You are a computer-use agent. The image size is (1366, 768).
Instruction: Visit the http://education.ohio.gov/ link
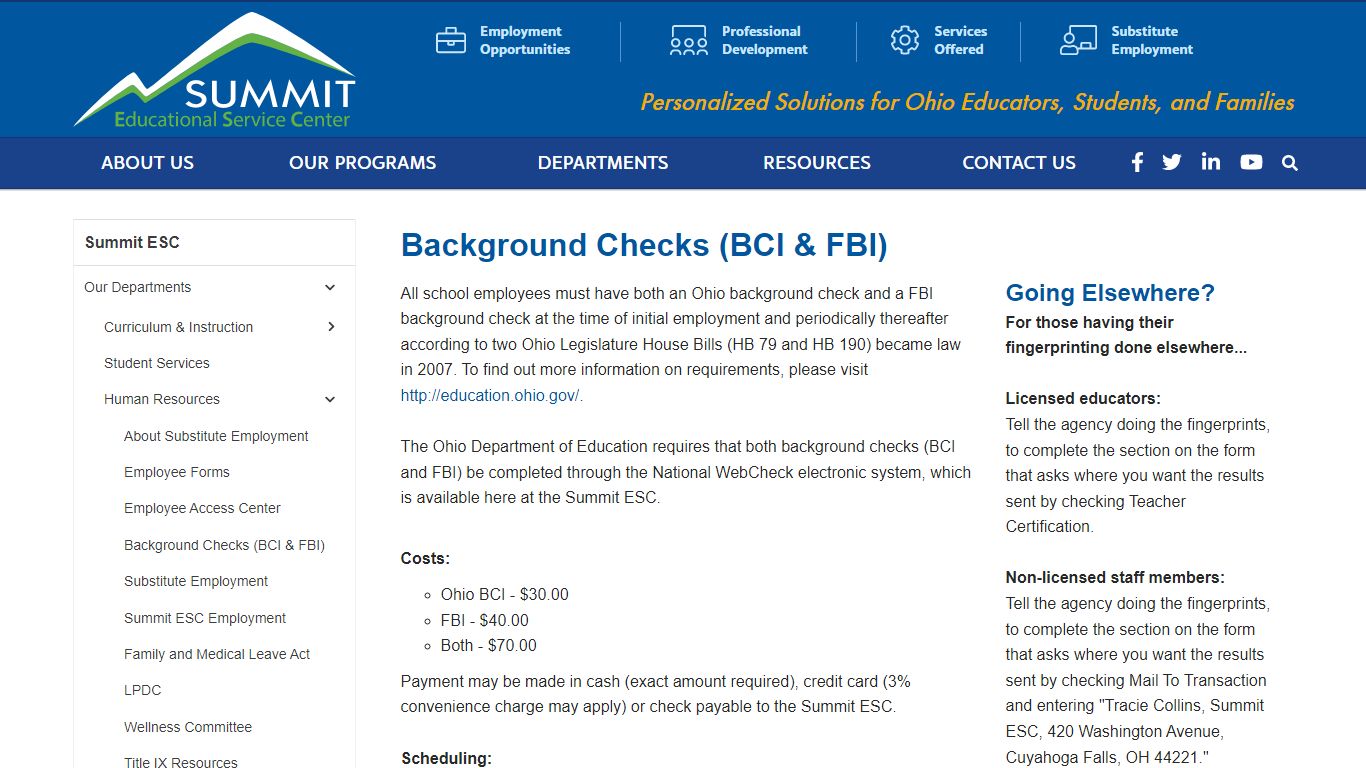[490, 395]
